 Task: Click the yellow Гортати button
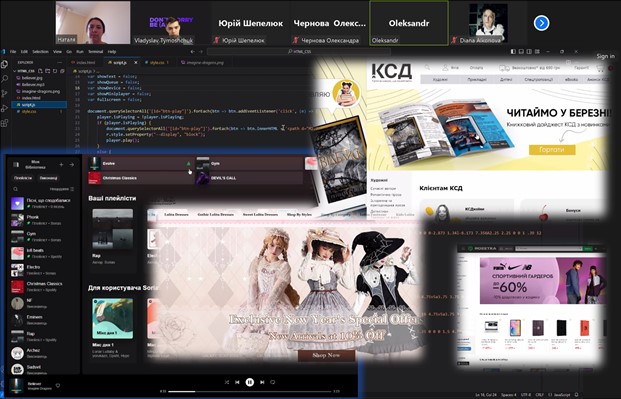tap(552, 149)
